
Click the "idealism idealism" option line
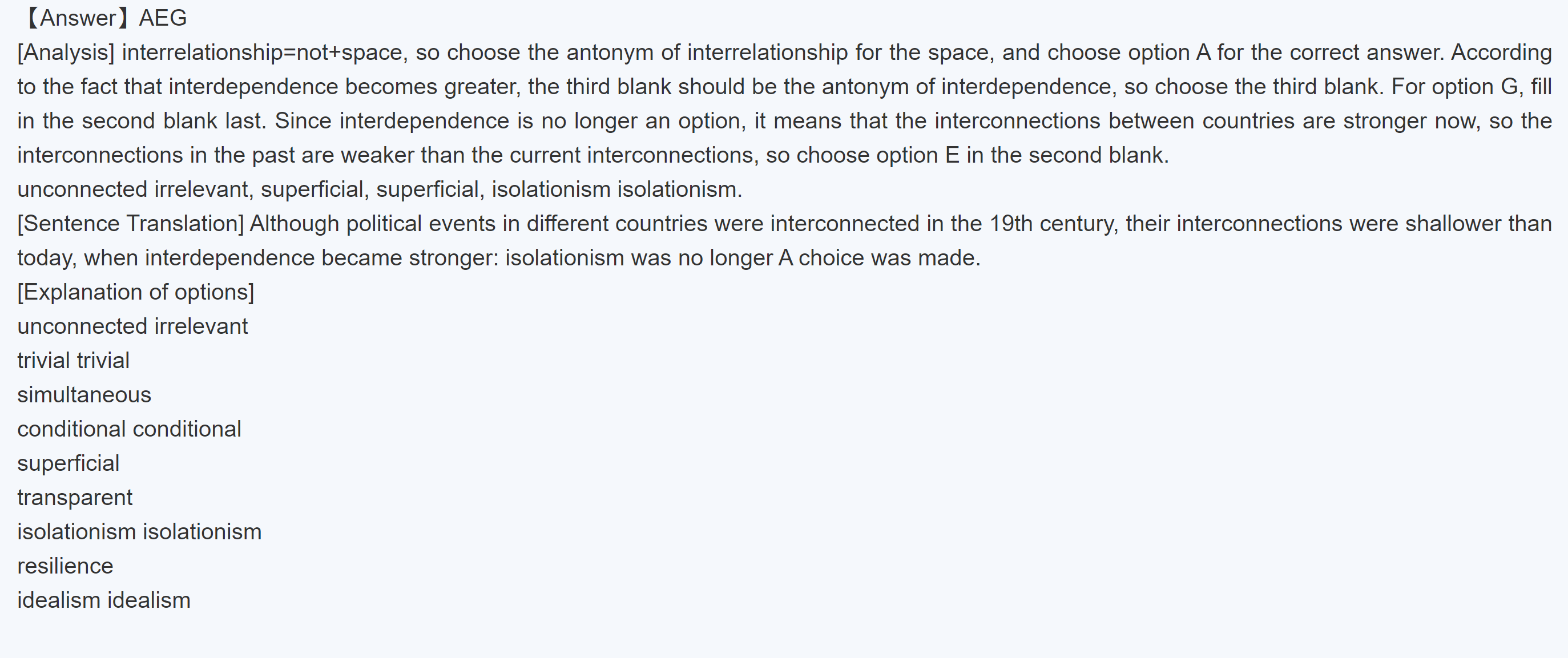(103, 600)
